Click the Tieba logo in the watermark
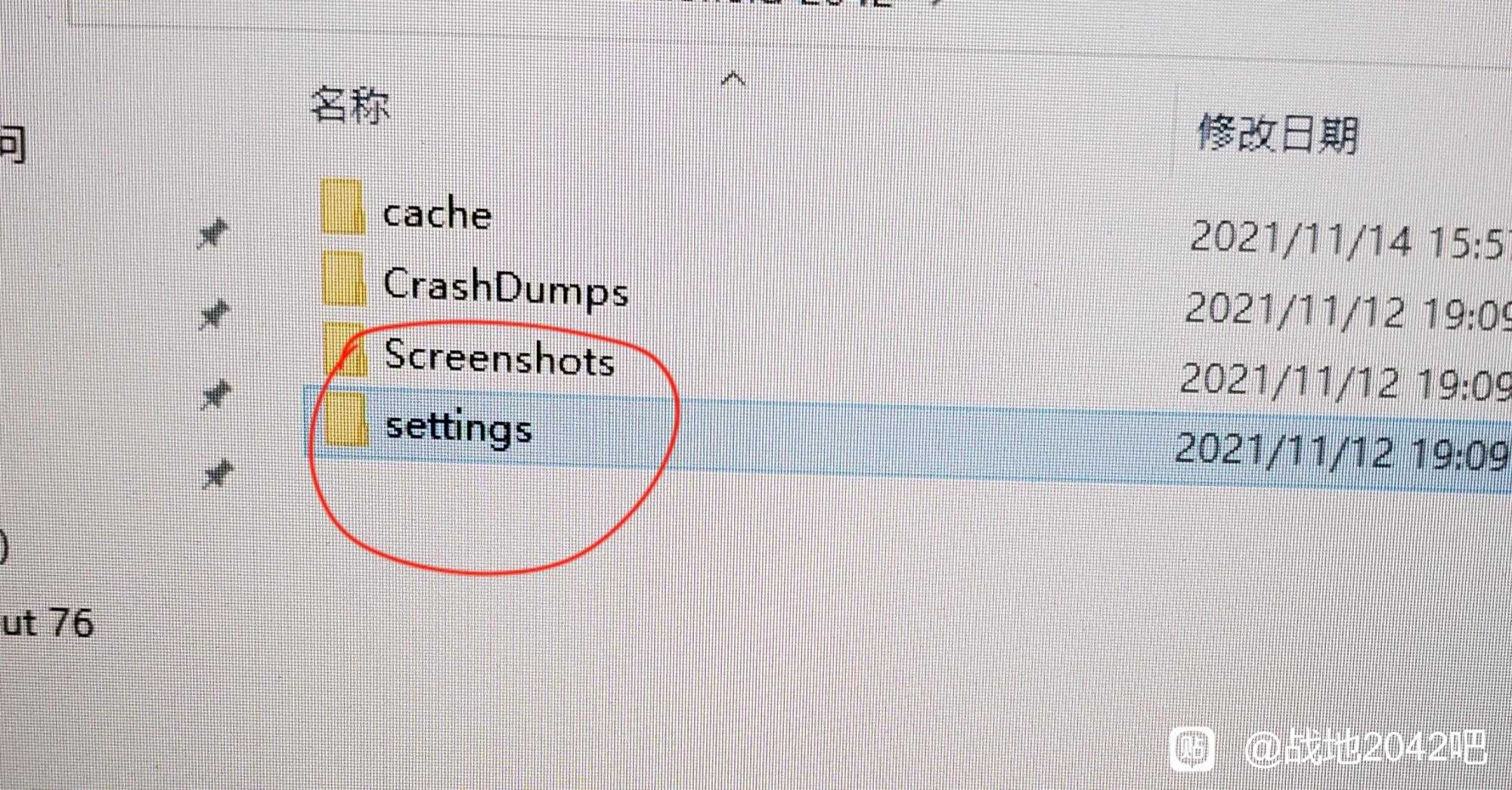1512x790 pixels. (1192, 748)
